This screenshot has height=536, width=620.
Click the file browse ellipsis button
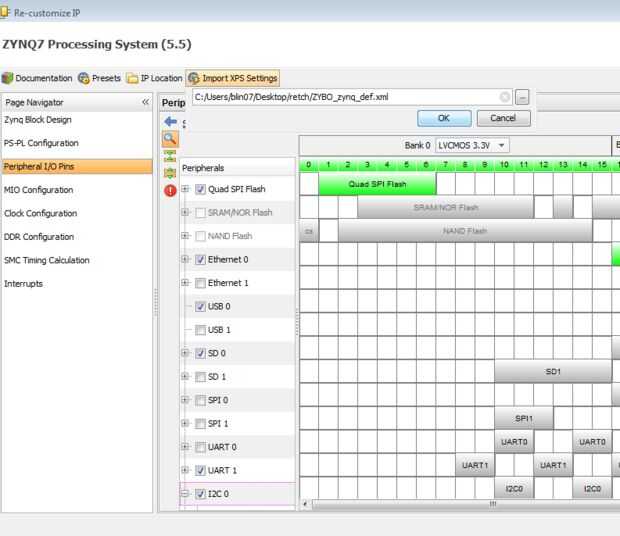click(522, 97)
